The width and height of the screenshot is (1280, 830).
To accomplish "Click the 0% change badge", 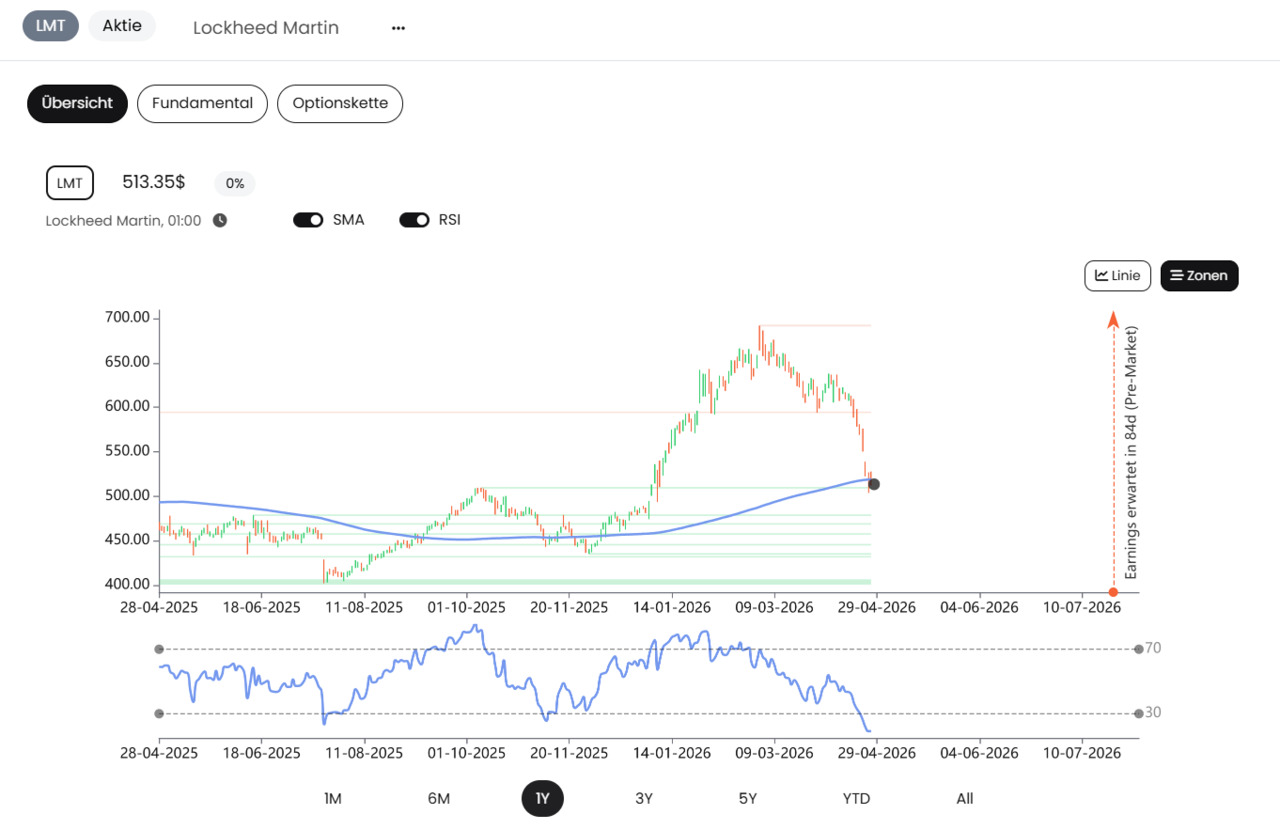I will [235, 184].
